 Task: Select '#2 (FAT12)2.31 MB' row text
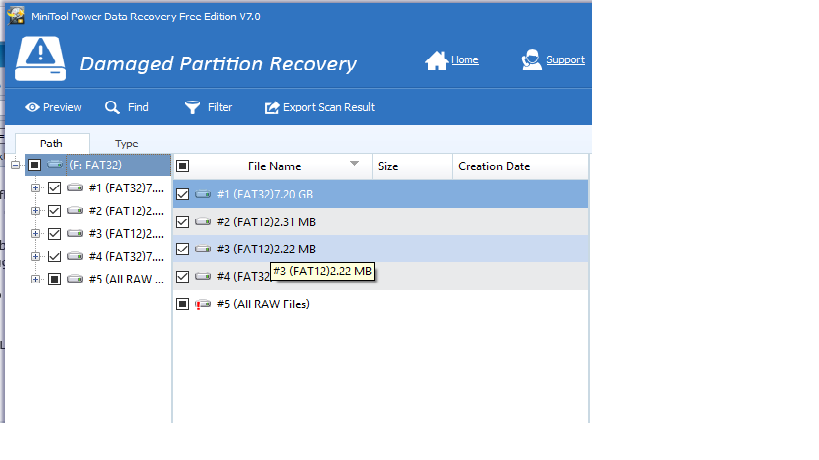coord(266,222)
